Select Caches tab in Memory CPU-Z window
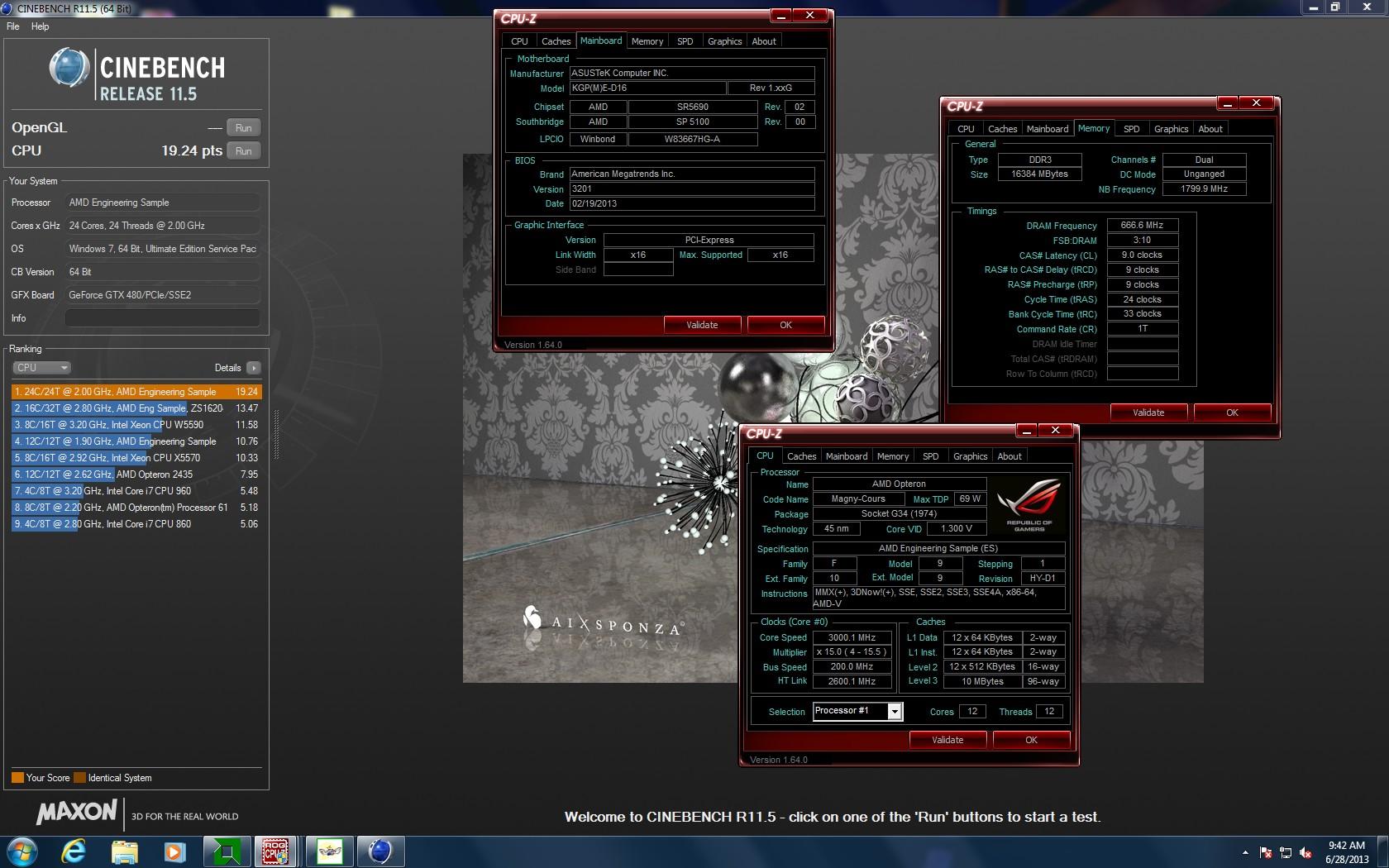 pos(1002,129)
